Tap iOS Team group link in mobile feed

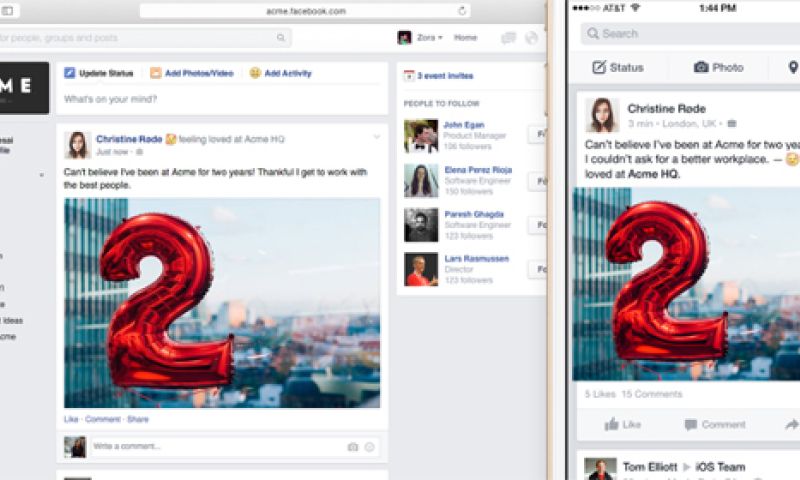[720, 467]
